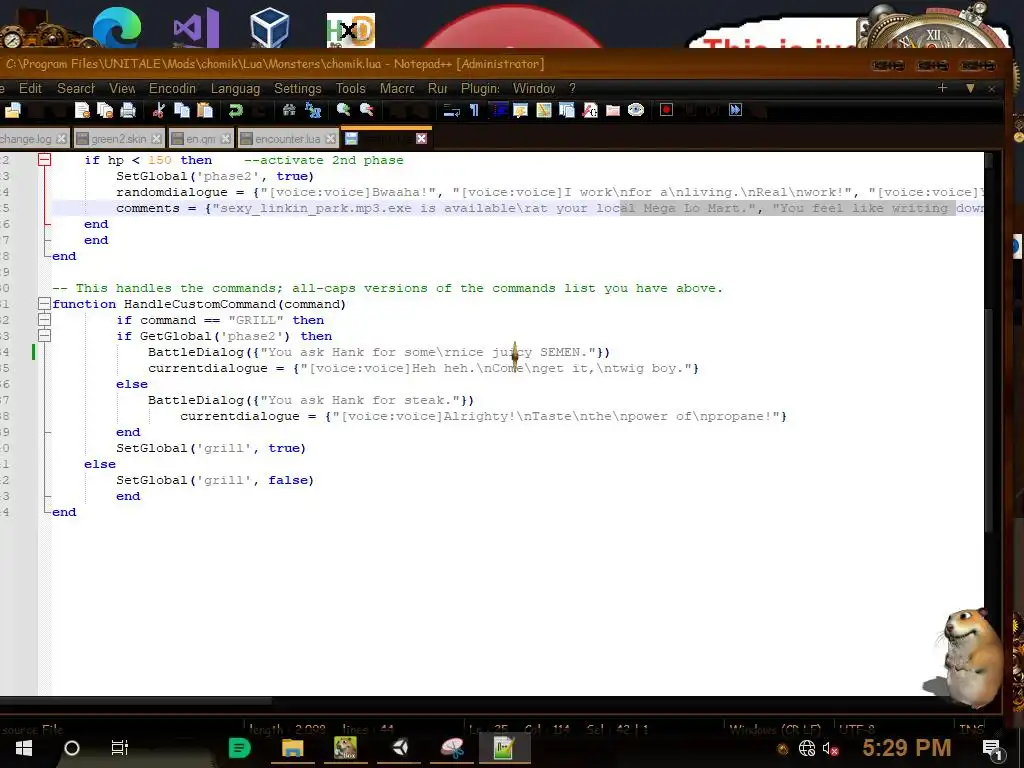The height and width of the screenshot is (768, 1024).
Task: Collapse the 'if hp < 150' fold marker
Action: 44,160
